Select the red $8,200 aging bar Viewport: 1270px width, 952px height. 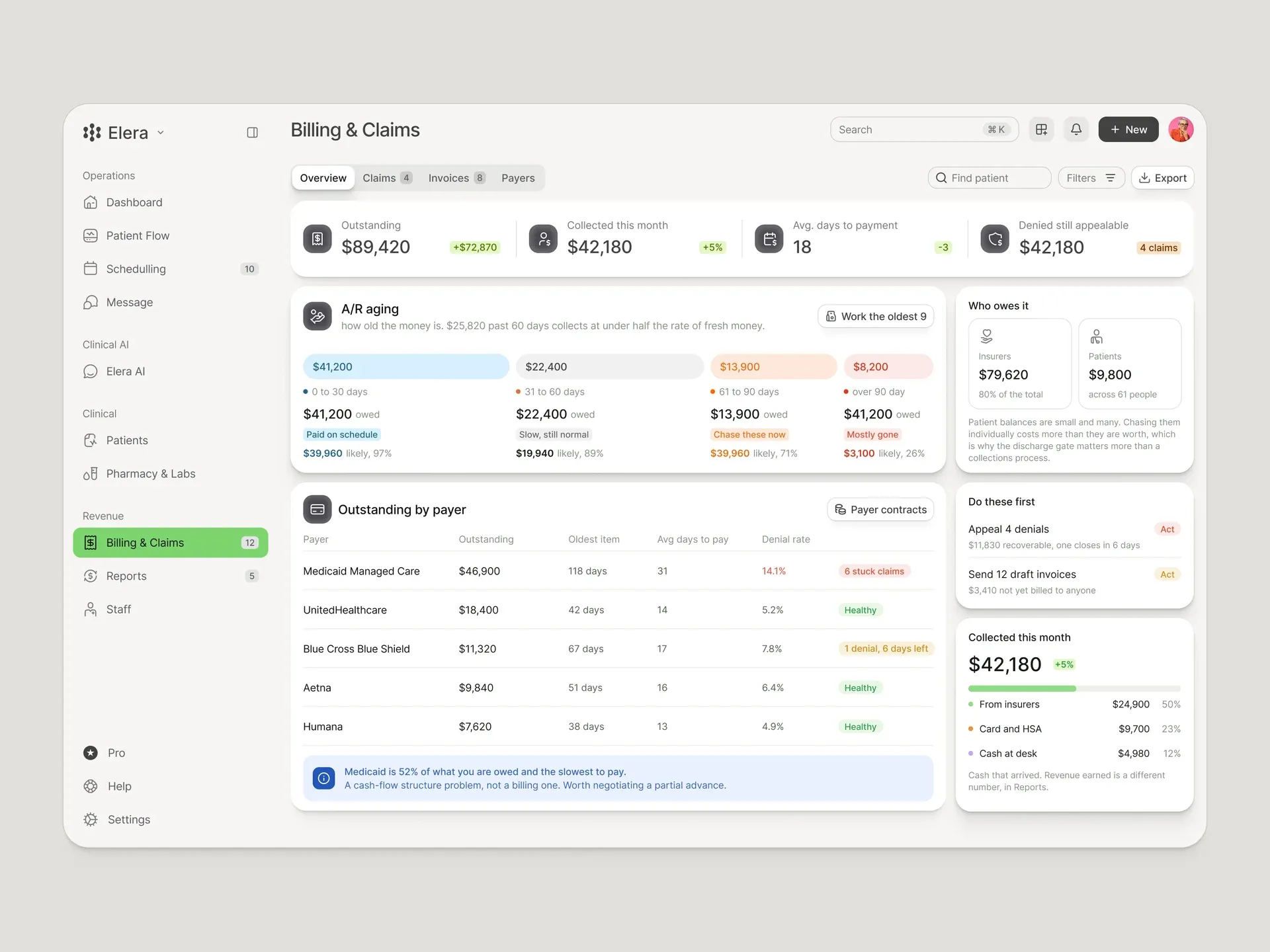(x=888, y=367)
